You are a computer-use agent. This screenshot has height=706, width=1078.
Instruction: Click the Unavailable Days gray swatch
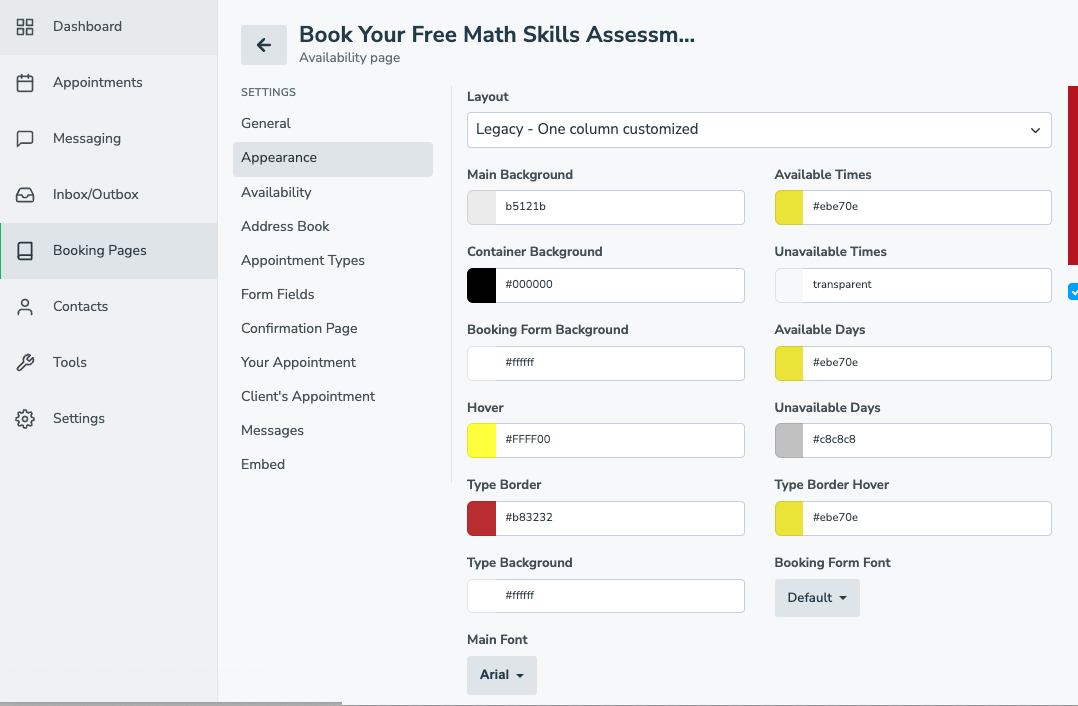pos(789,441)
